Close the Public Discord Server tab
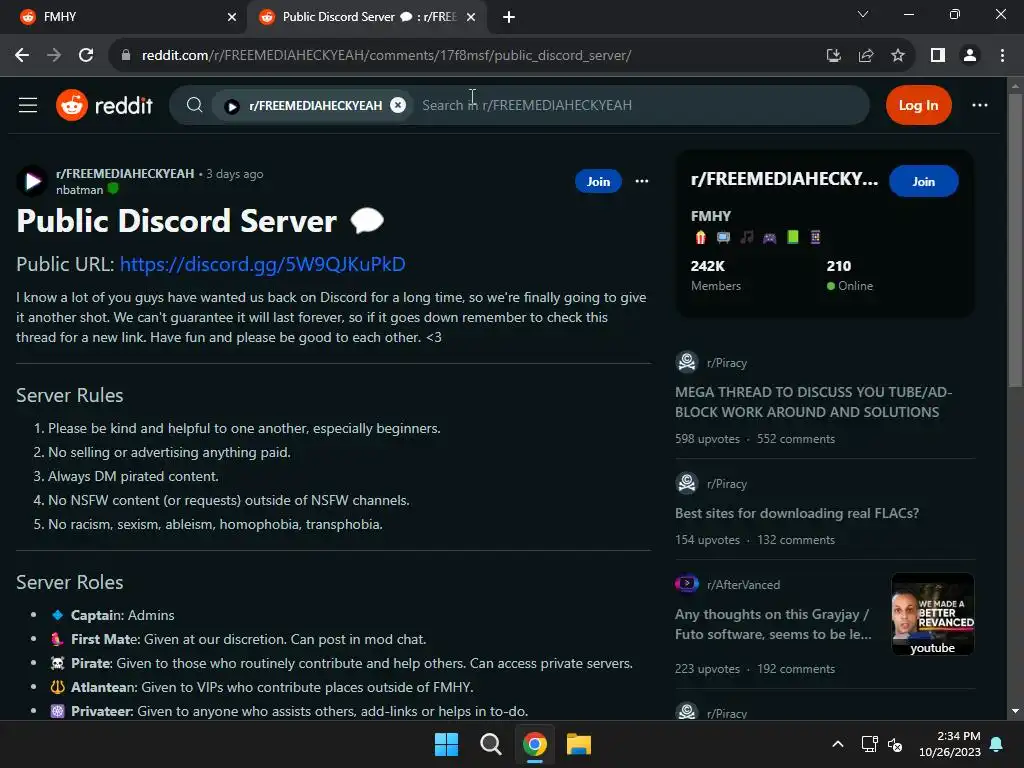 pos(471,17)
